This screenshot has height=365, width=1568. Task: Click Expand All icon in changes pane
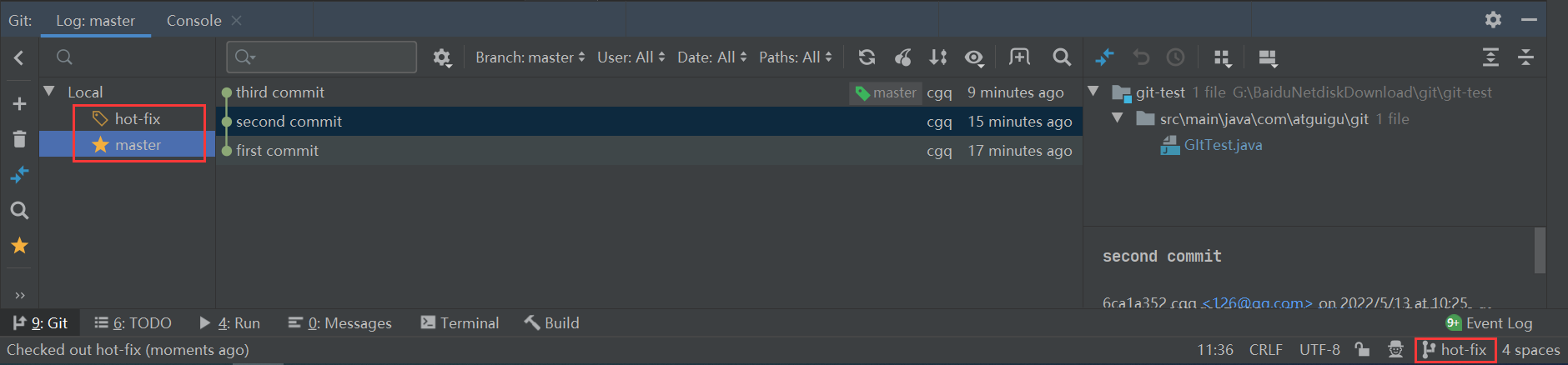coord(1490,57)
